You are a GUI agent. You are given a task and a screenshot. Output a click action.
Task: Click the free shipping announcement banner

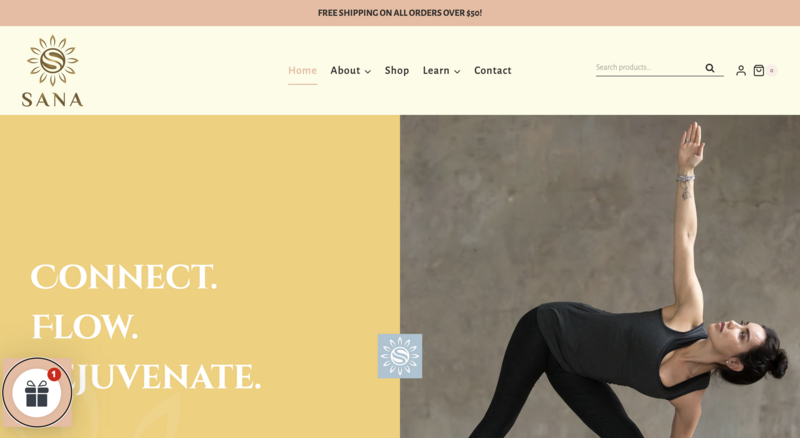pyautogui.click(x=400, y=13)
